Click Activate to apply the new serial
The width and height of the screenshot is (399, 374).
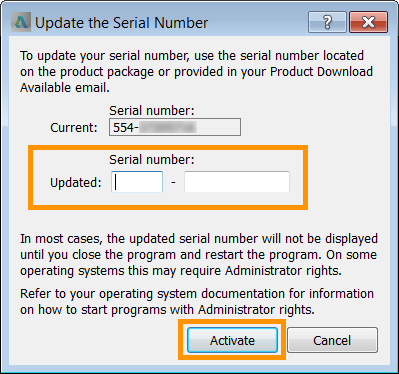coord(232,340)
